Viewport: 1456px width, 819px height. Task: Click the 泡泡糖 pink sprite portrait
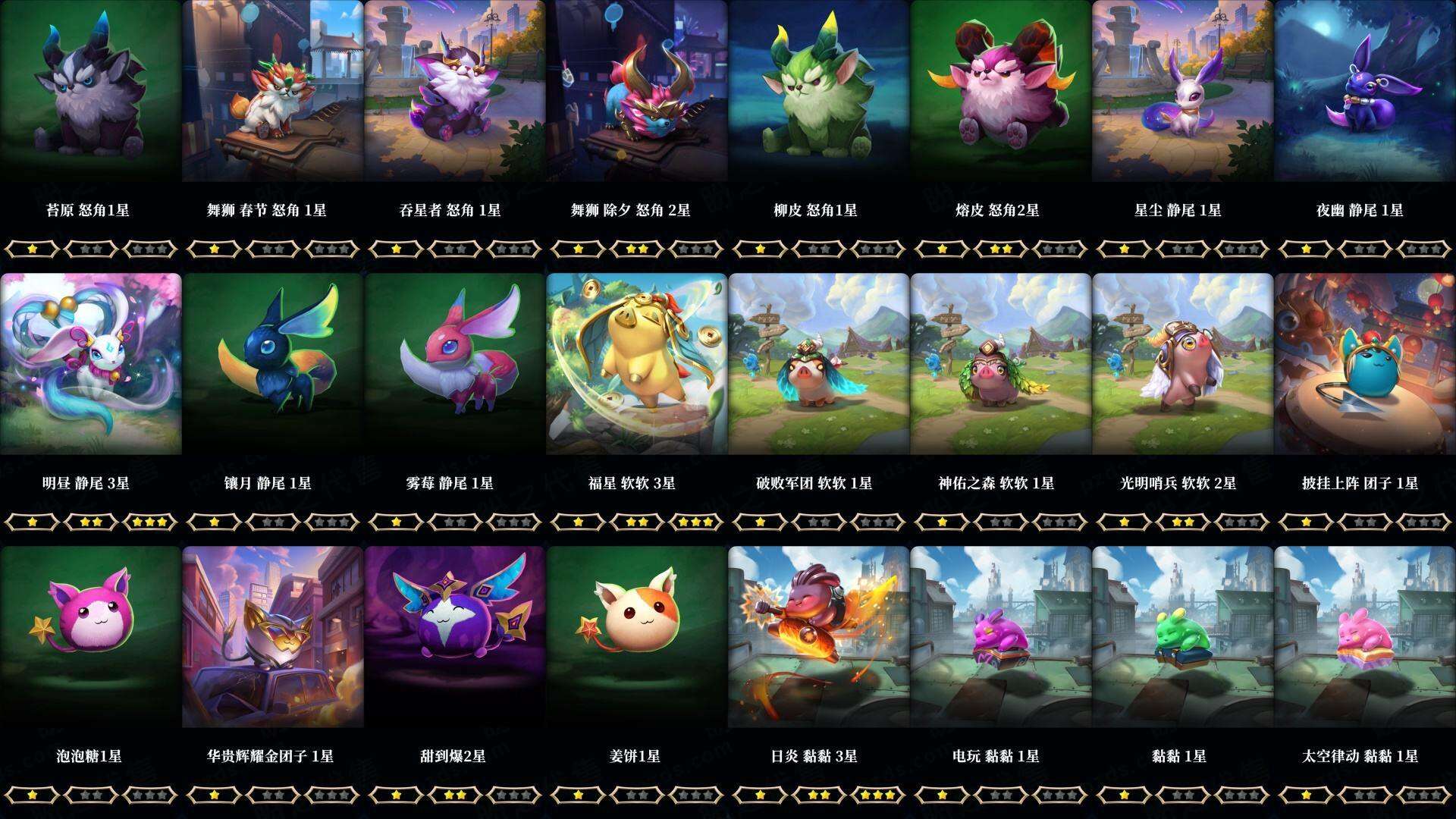point(91,637)
